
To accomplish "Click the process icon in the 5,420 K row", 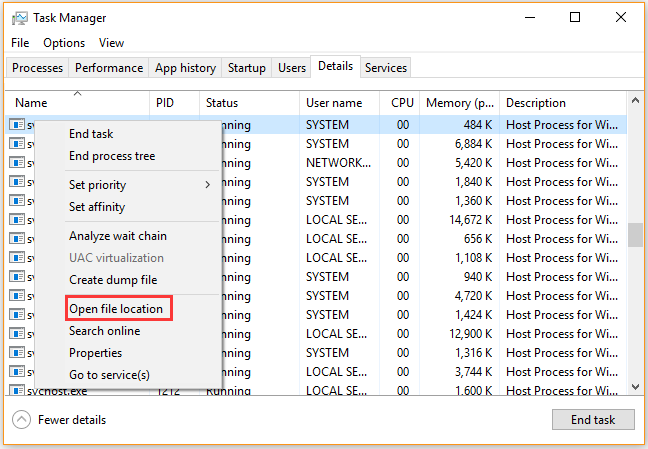I will tap(17, 162).
